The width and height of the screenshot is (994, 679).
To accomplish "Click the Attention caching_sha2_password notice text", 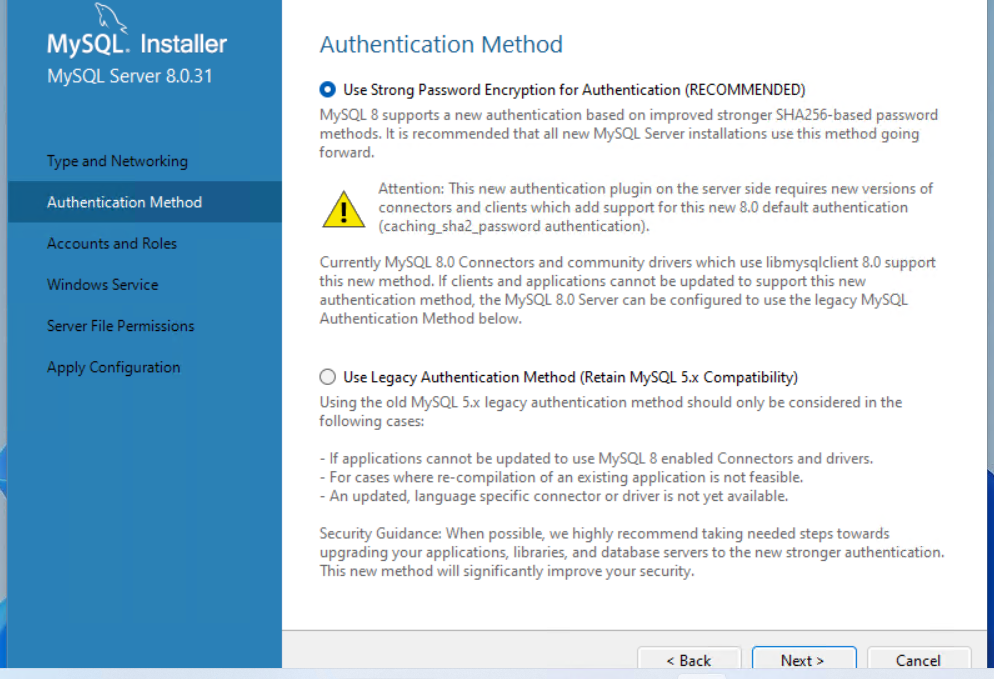I will pos(655,207).
